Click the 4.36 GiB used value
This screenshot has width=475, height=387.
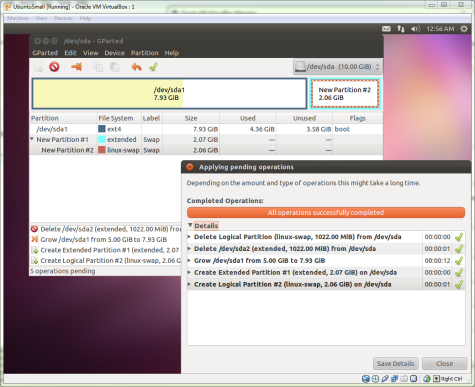[x=262, y=129]
